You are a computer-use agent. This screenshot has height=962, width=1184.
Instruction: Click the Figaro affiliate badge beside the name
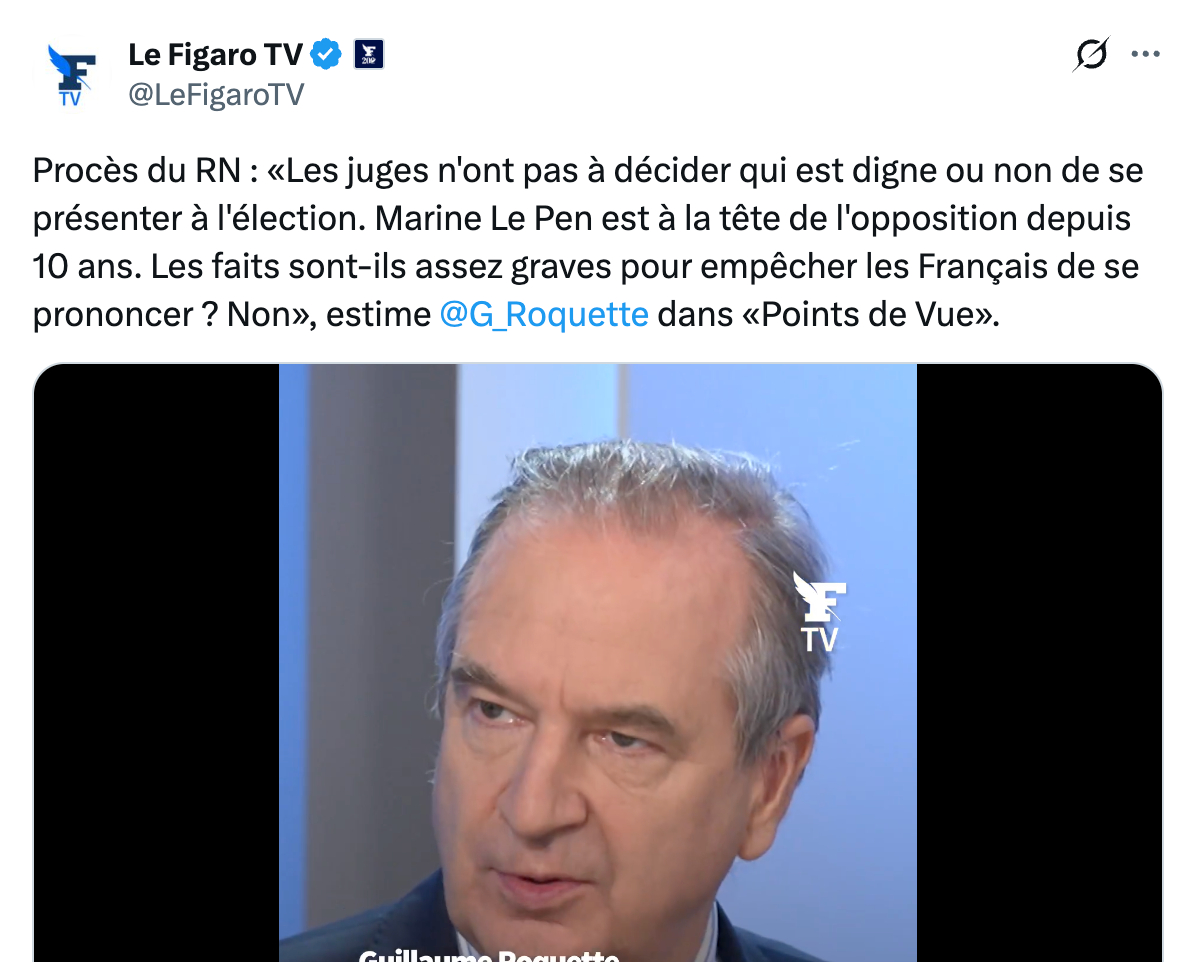pos(368,54)
